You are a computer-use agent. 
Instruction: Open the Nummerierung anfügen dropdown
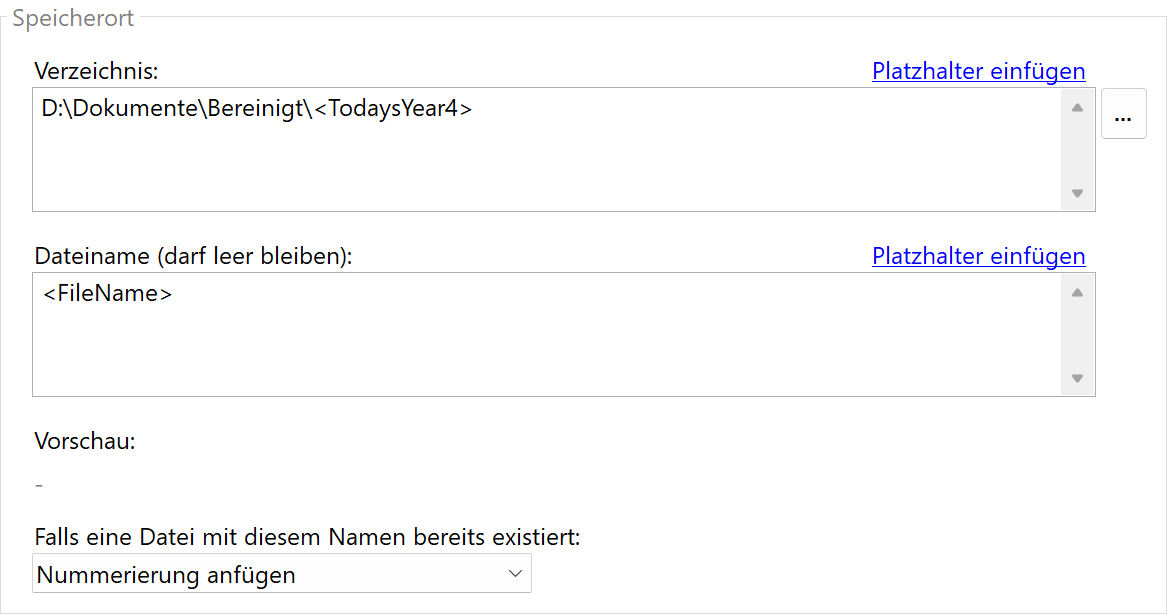[281, 574]
